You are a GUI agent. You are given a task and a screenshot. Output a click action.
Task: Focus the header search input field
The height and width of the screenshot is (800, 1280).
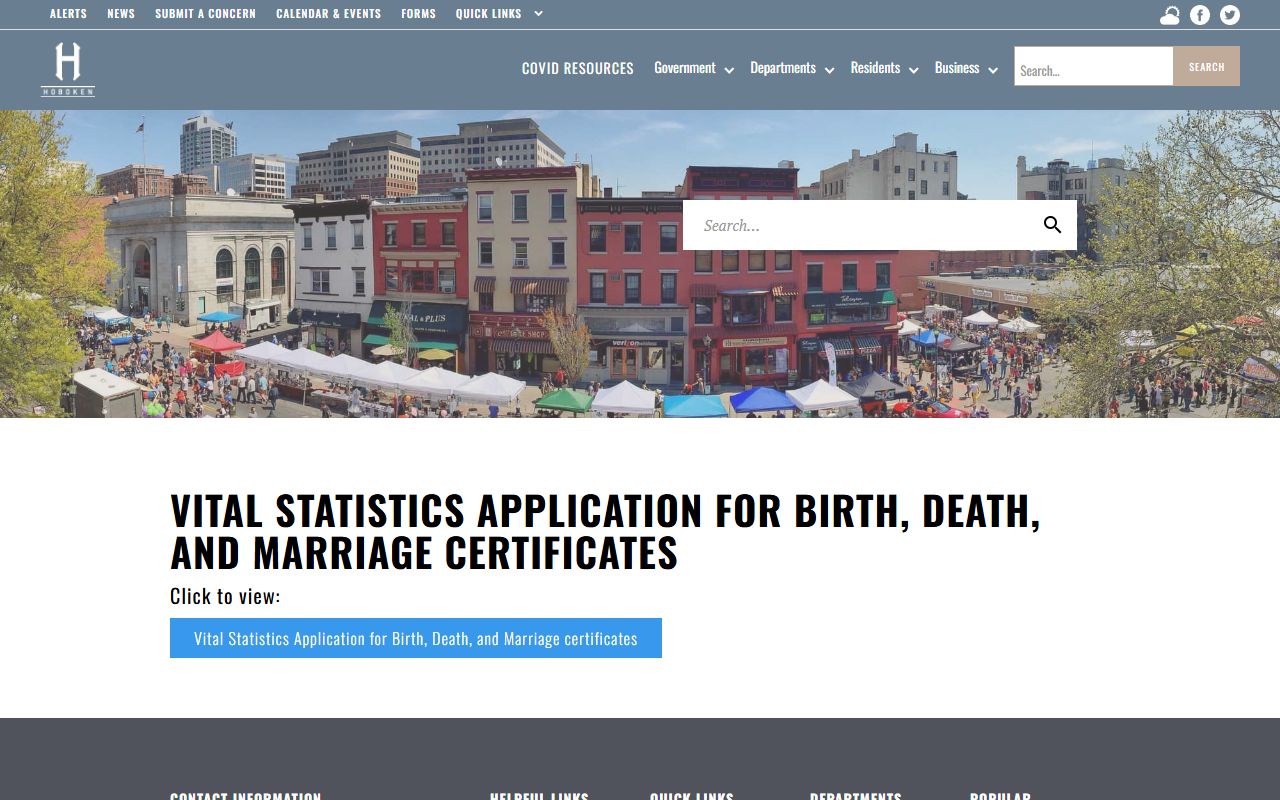1094,66
